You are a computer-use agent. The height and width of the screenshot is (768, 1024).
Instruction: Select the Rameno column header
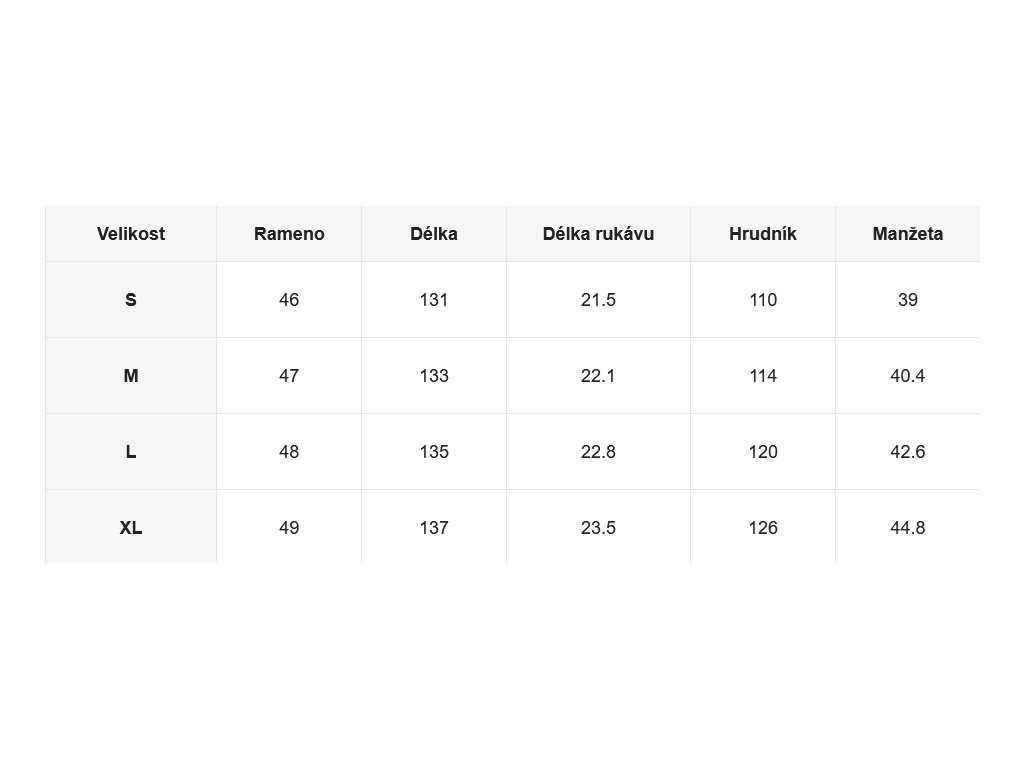289,234
